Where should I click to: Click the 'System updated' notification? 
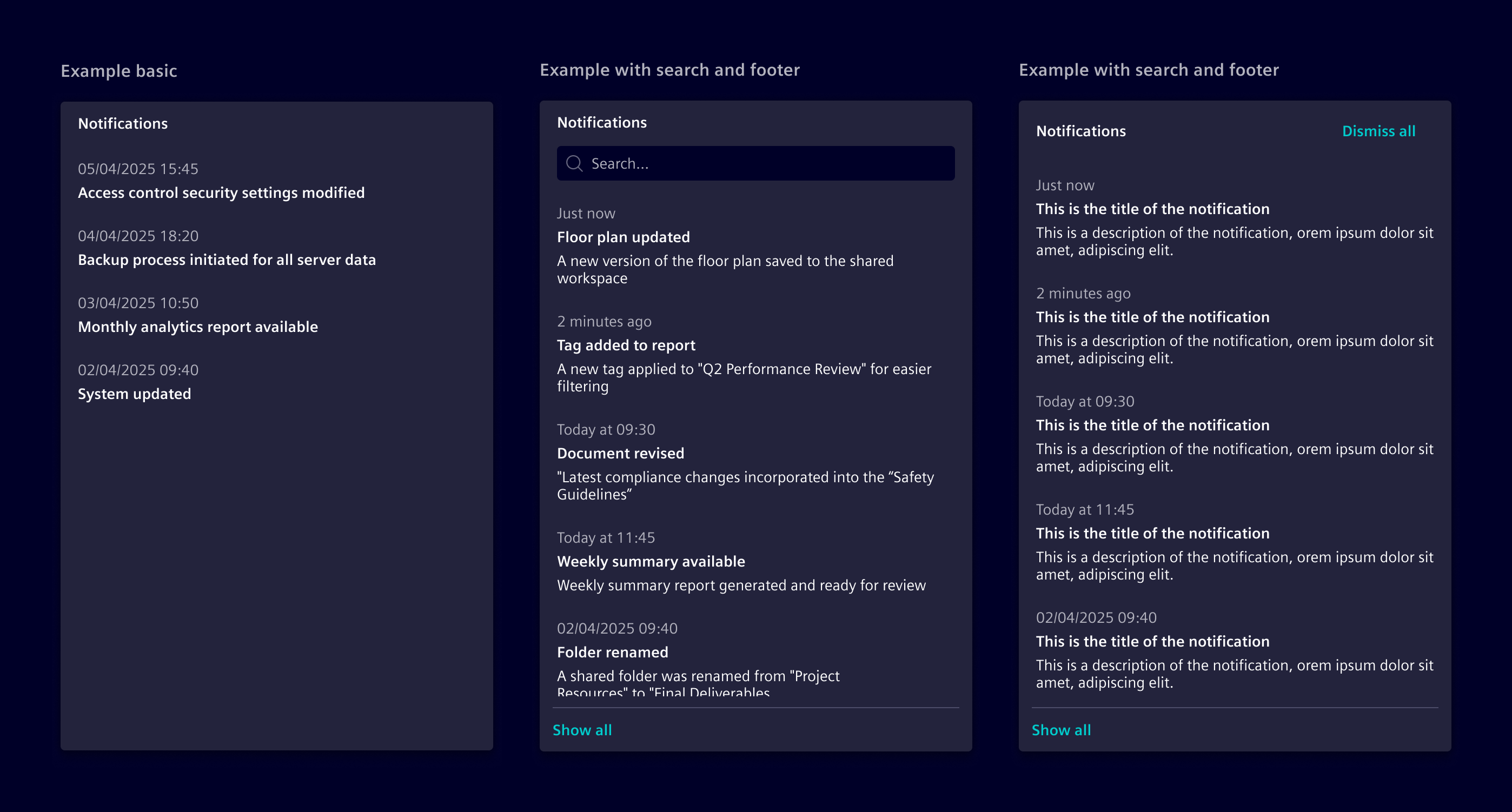coord(135,394)
